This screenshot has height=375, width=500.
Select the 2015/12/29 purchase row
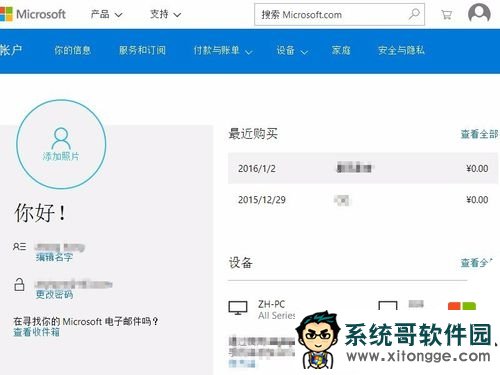(x=363, y=200)
